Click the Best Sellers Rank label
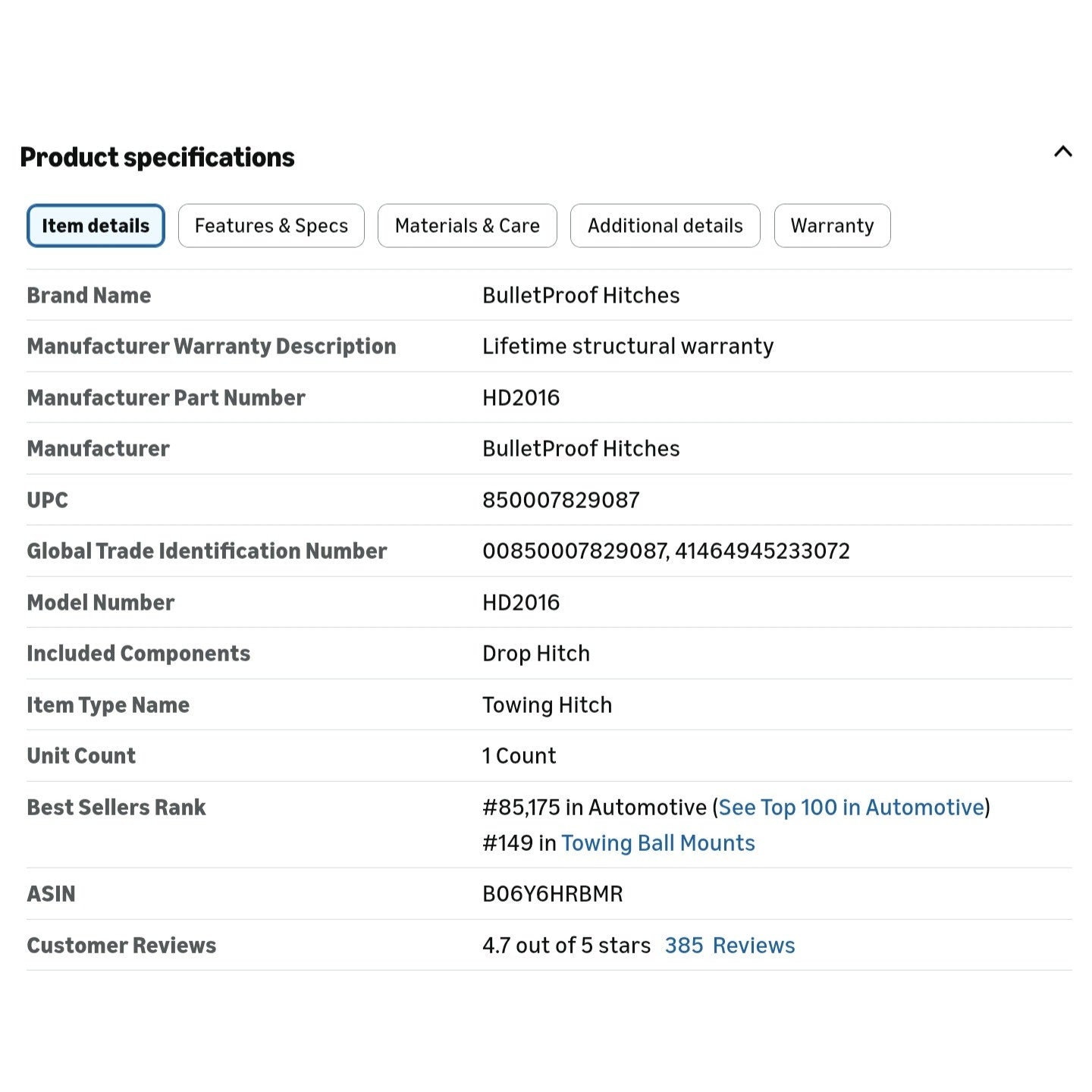Image resolution: width=1092 pixels, height=1092 pixels. point(116,807)
